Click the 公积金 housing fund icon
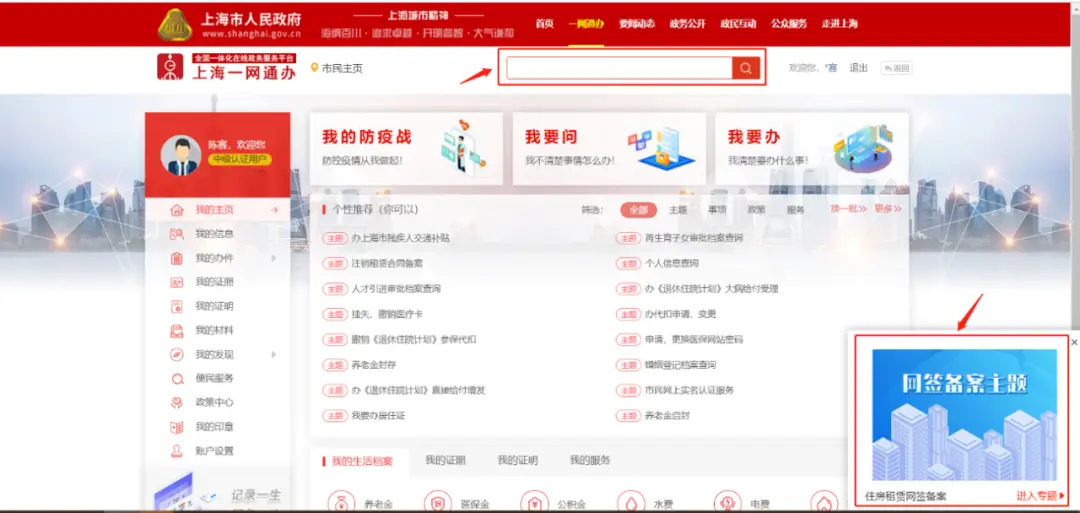1080x513 pixels. [x=533, y=502]
